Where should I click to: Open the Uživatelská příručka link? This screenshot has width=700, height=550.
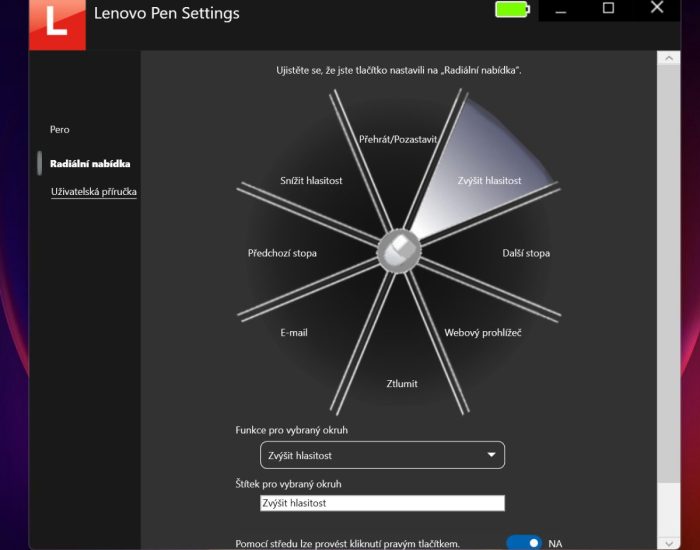pos(94,191)
